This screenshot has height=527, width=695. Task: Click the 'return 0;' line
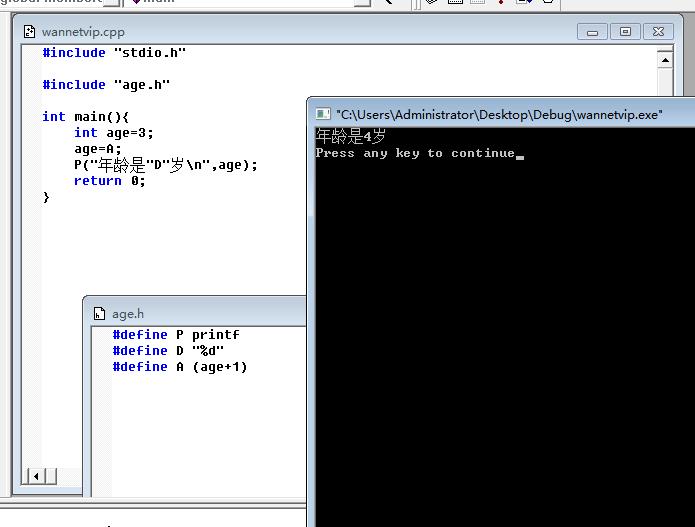coord(109,181)
